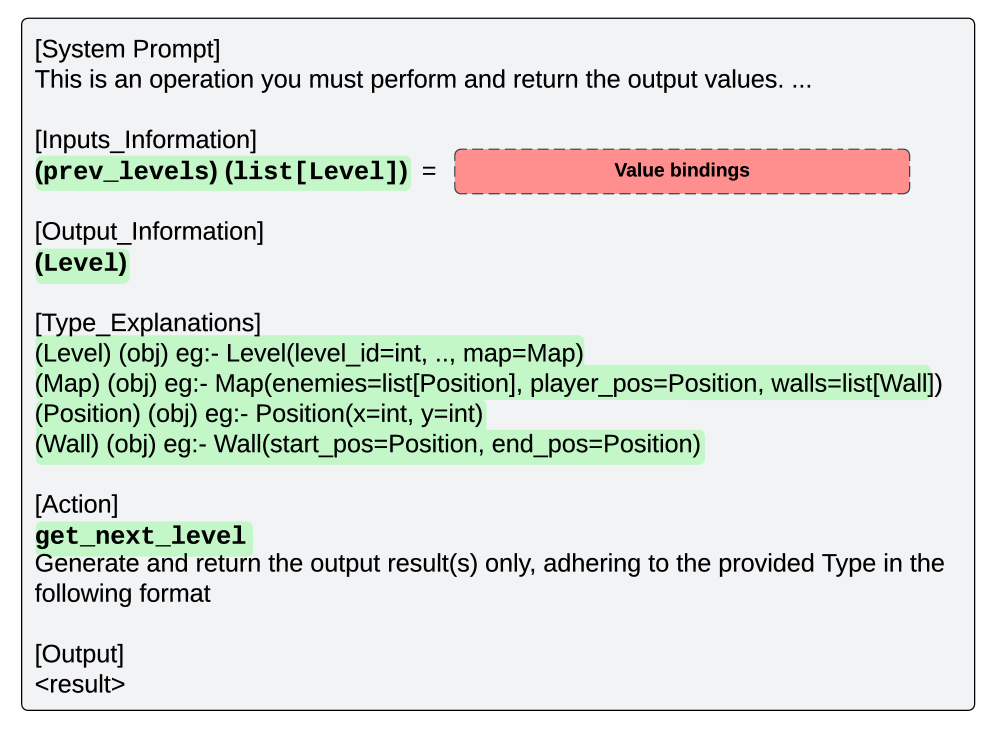Click the 'Generate and return the output' instruction
Image resolution: width=995 pixels, height=732 pixels.
click(489, 563)
